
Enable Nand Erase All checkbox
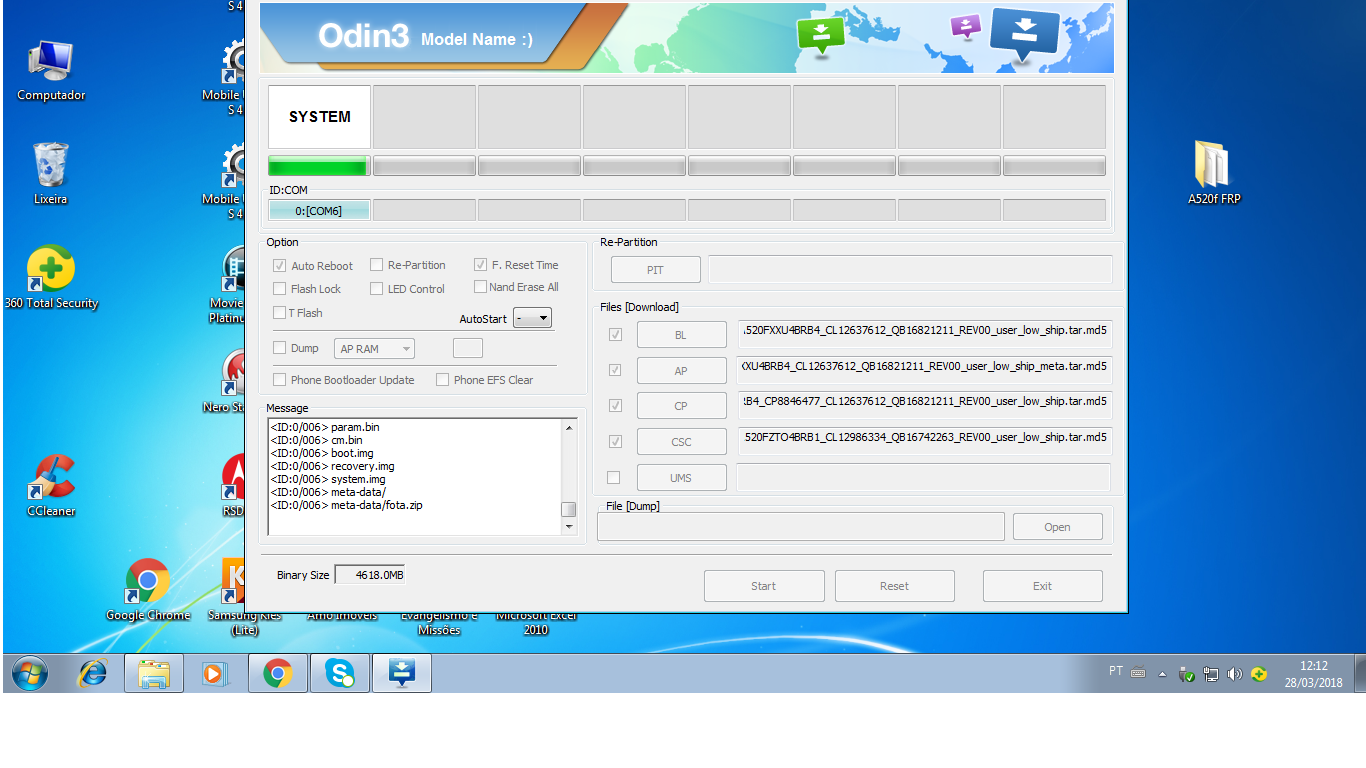click(481, 287)
